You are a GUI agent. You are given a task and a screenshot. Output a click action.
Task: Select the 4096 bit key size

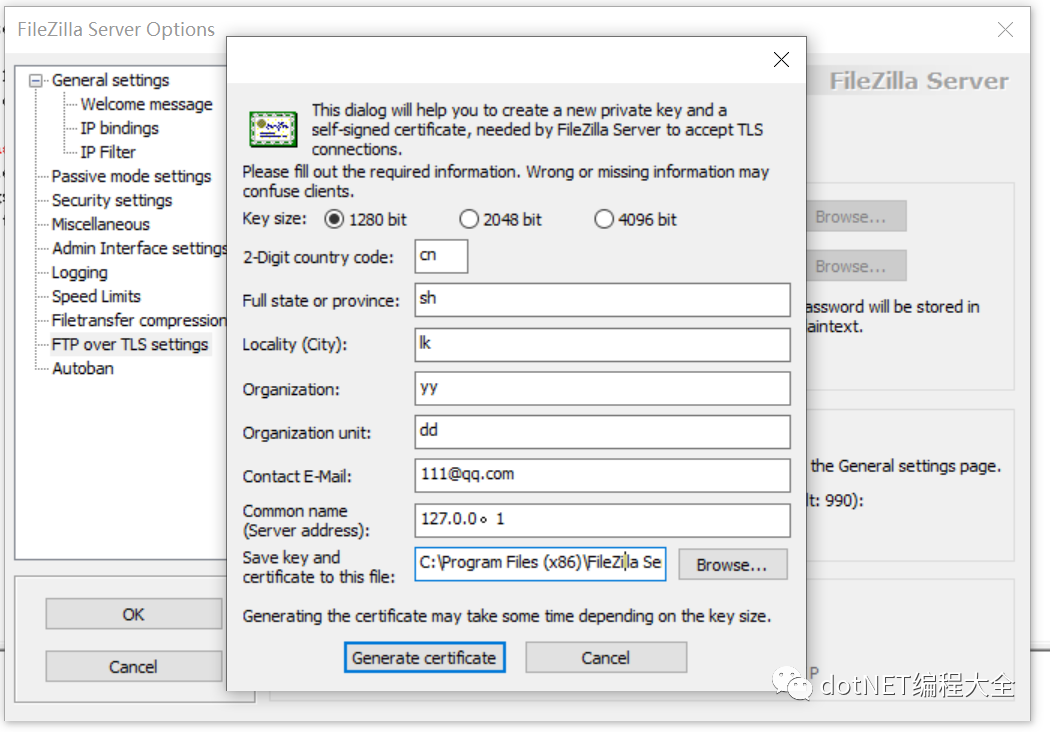603,219
